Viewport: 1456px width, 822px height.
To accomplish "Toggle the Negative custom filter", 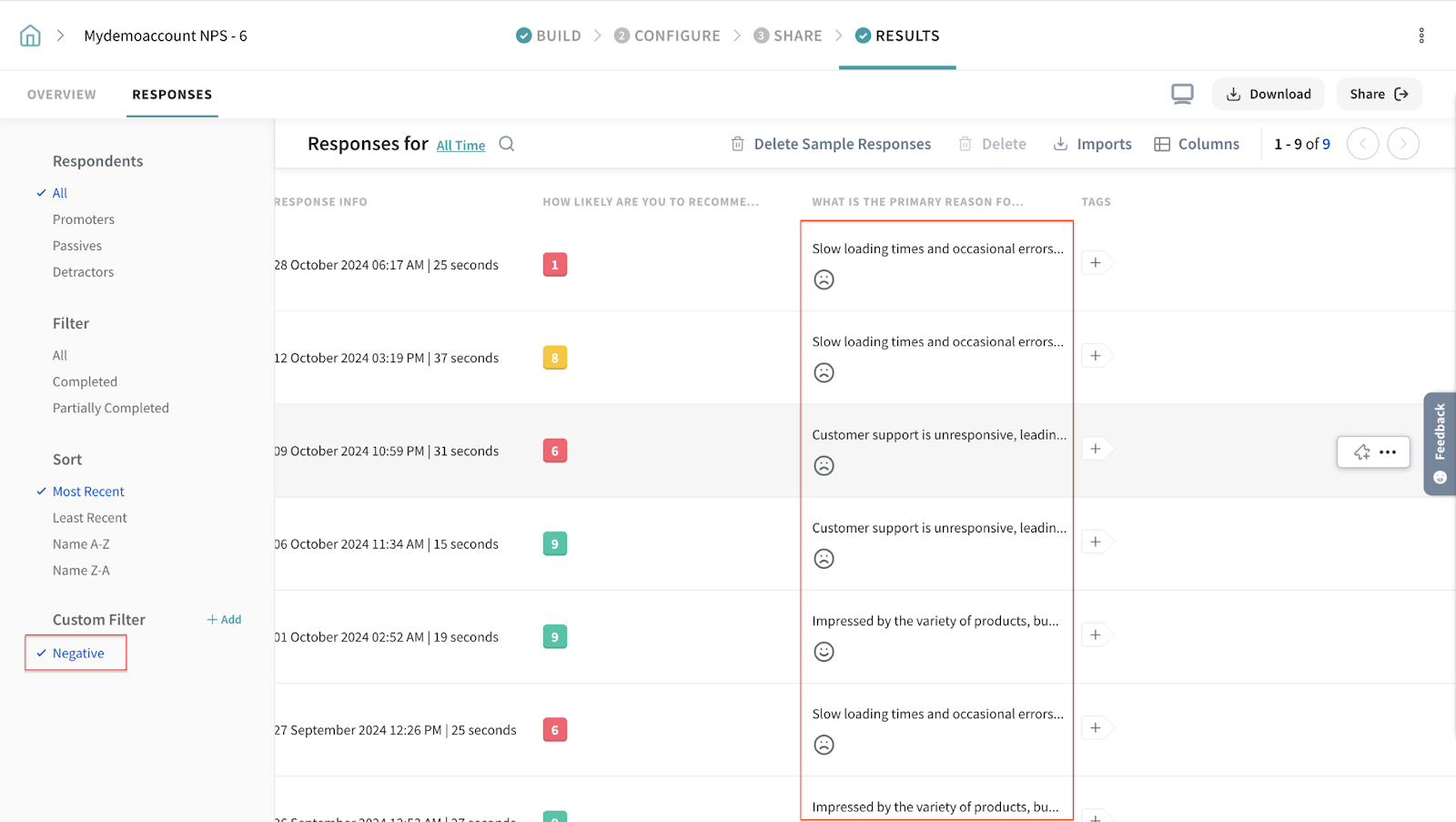I will pyautogui.click(x=78, y=654).
